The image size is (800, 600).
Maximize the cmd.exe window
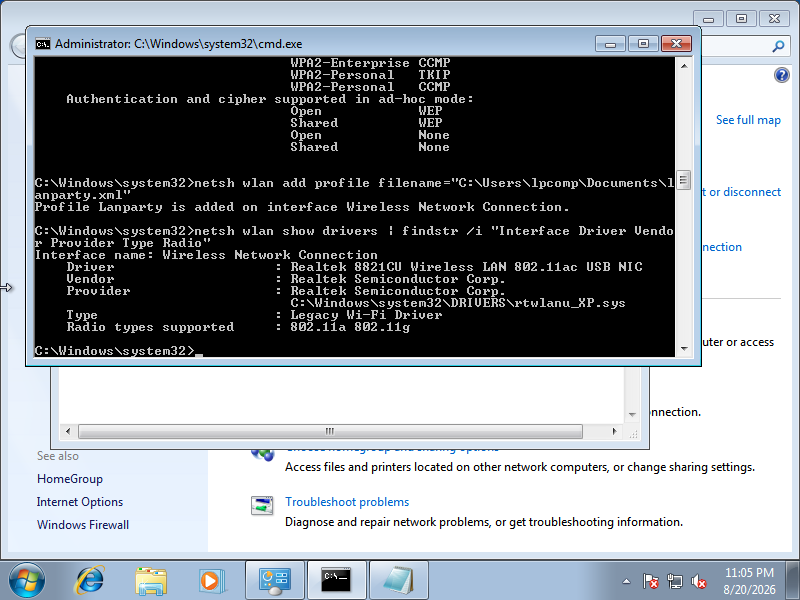[x=643, y=44]
